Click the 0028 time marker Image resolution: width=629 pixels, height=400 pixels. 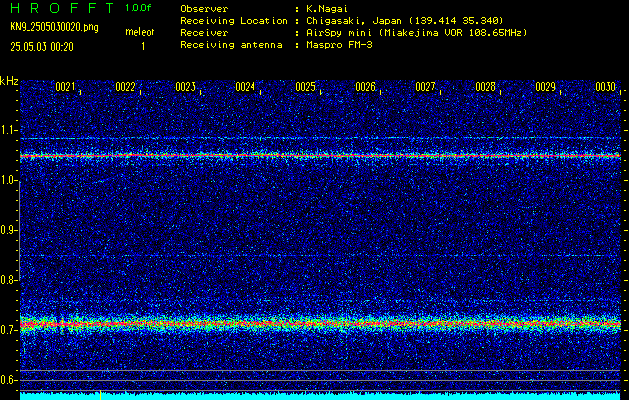[x=486, y=87]
